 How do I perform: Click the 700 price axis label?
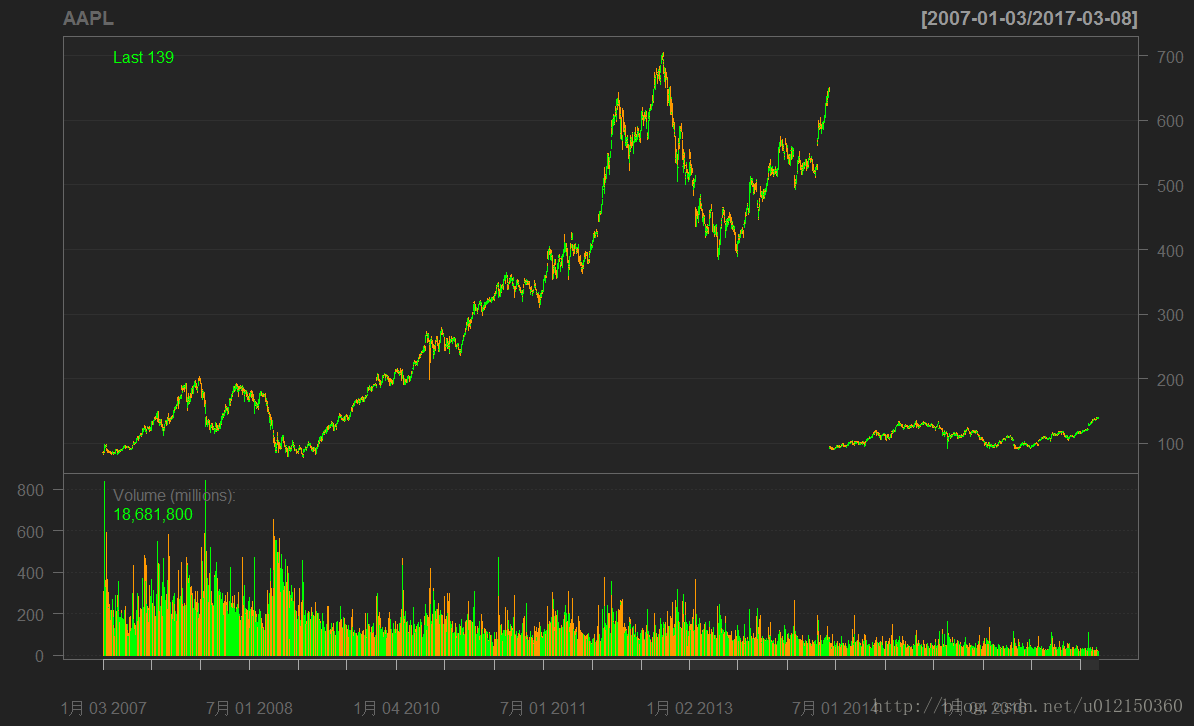(1170, 57)
